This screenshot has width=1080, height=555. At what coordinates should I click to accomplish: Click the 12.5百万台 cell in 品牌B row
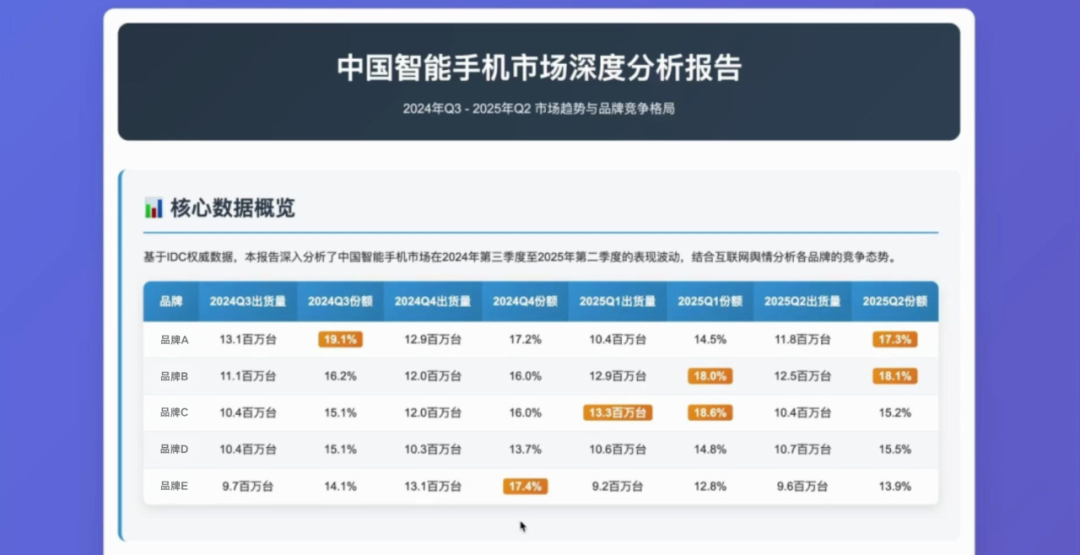(802, 376)
